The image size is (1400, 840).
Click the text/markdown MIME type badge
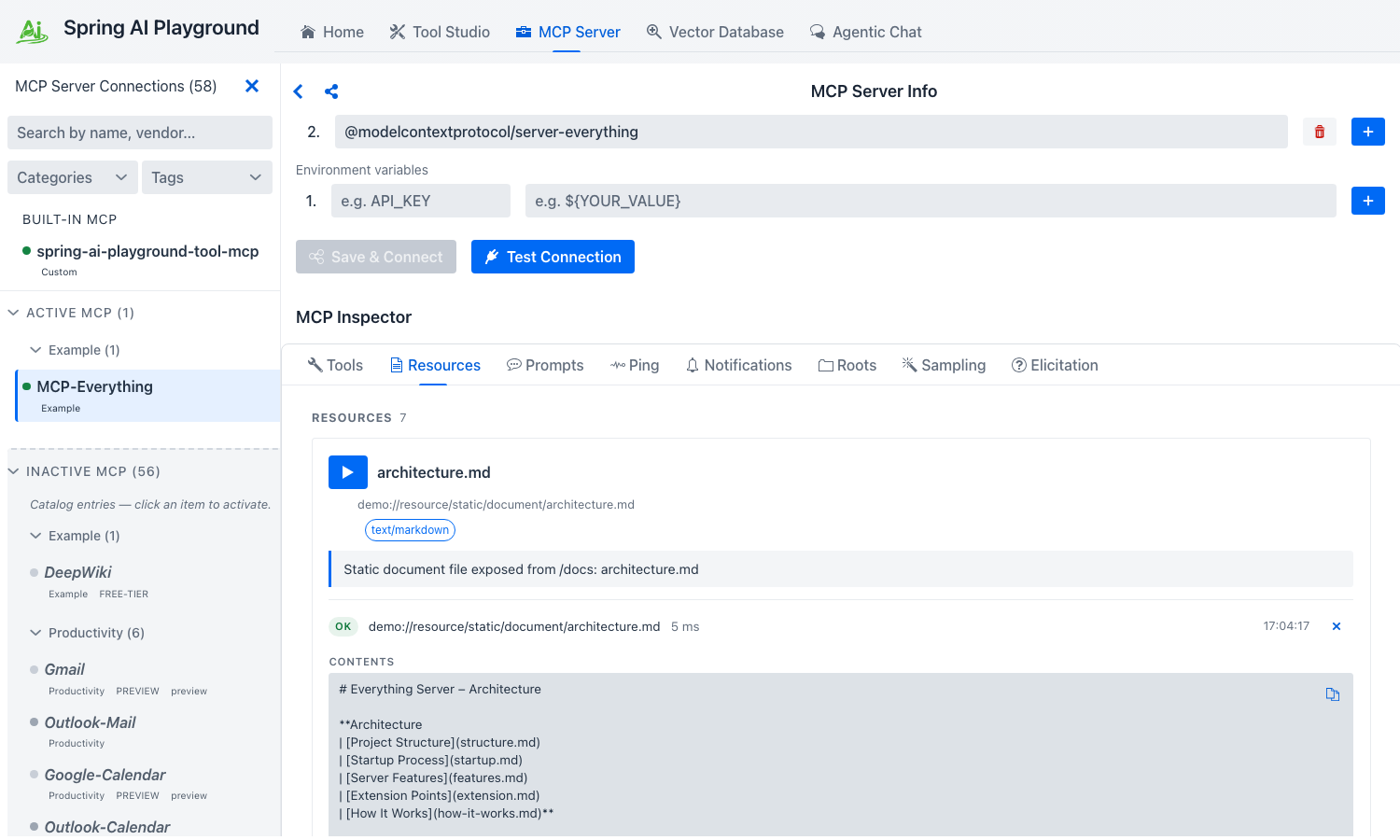point(410,530)
